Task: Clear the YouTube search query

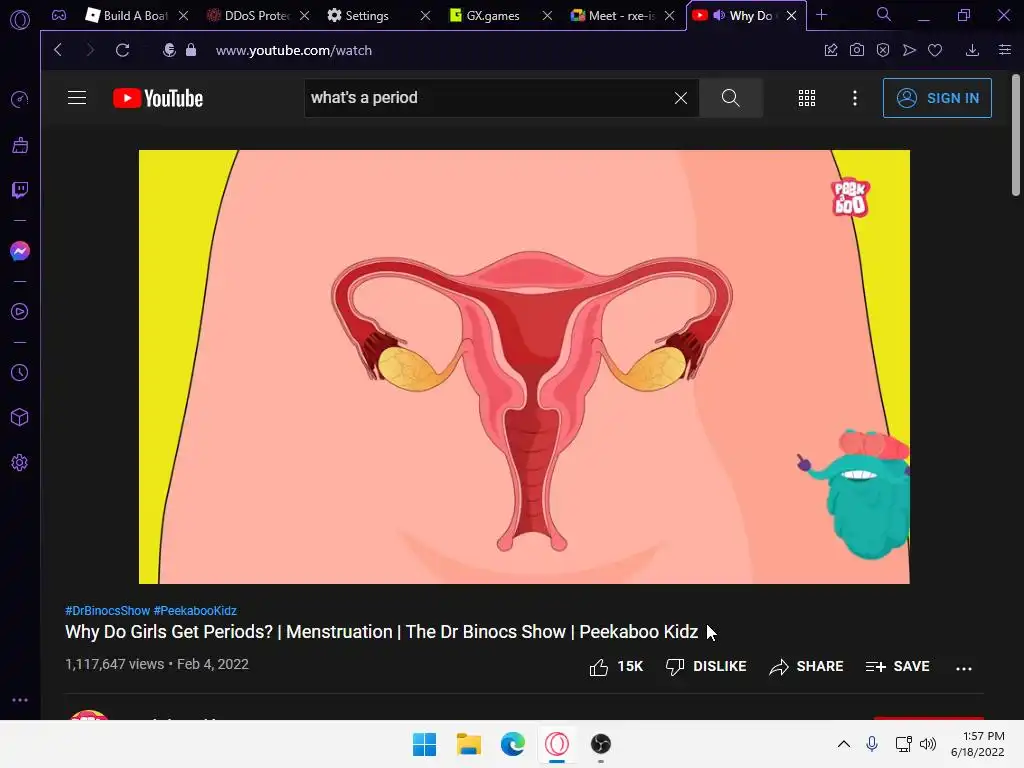Action: pos(680,98)
